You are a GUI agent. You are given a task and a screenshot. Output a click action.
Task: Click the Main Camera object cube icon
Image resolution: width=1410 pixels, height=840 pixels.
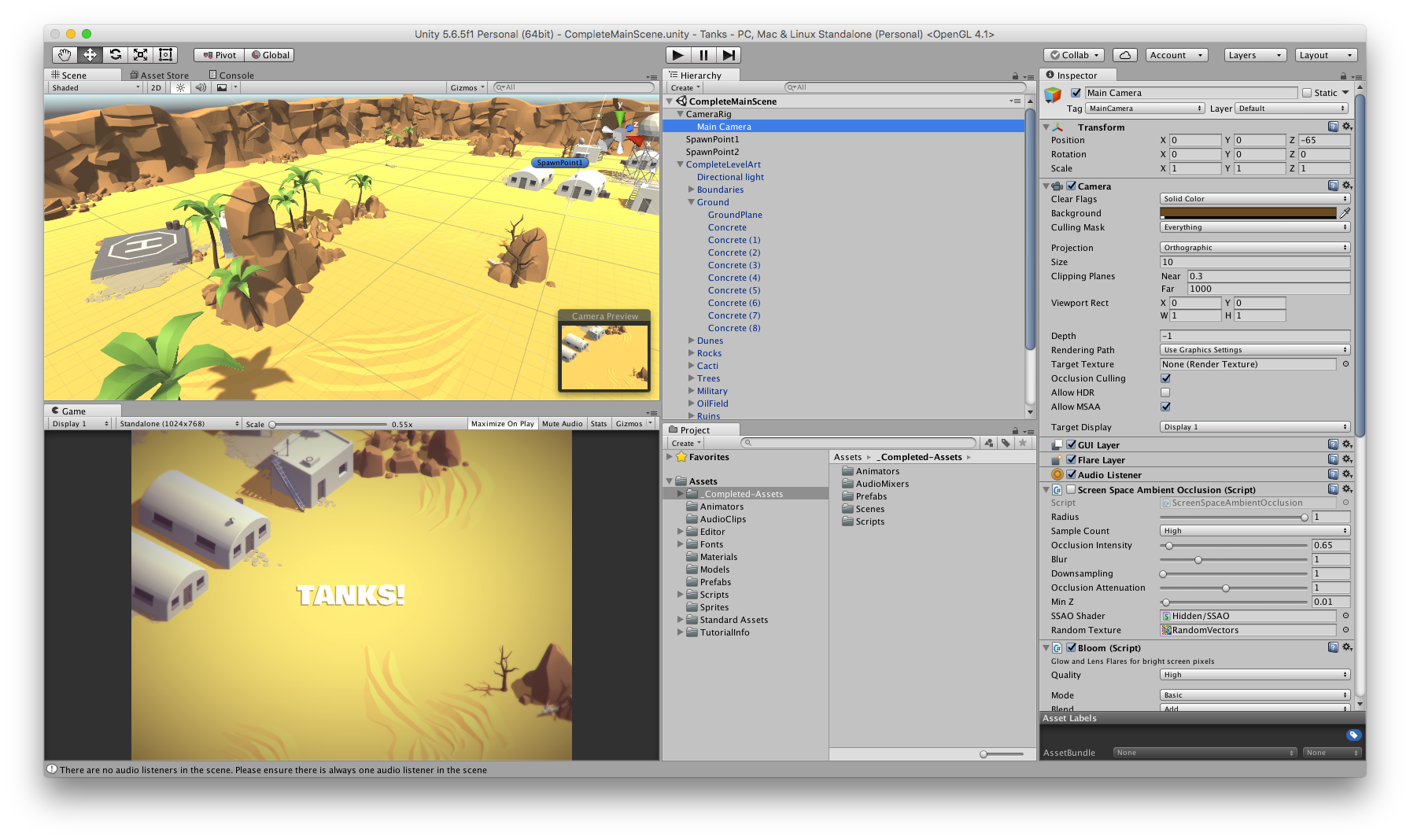click(1053, 96)
